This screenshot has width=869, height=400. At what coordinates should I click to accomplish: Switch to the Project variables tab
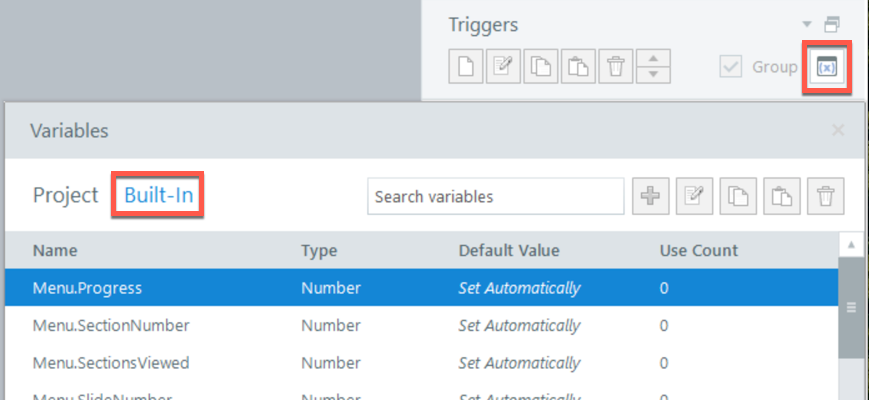(65, 196)
